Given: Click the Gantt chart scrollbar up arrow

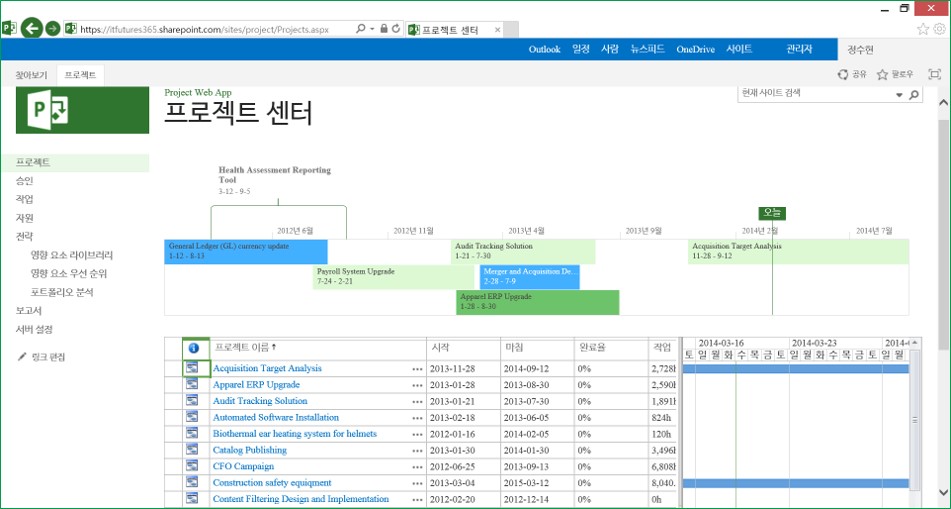Looking at the screenshot, I should tap(915, 343).
